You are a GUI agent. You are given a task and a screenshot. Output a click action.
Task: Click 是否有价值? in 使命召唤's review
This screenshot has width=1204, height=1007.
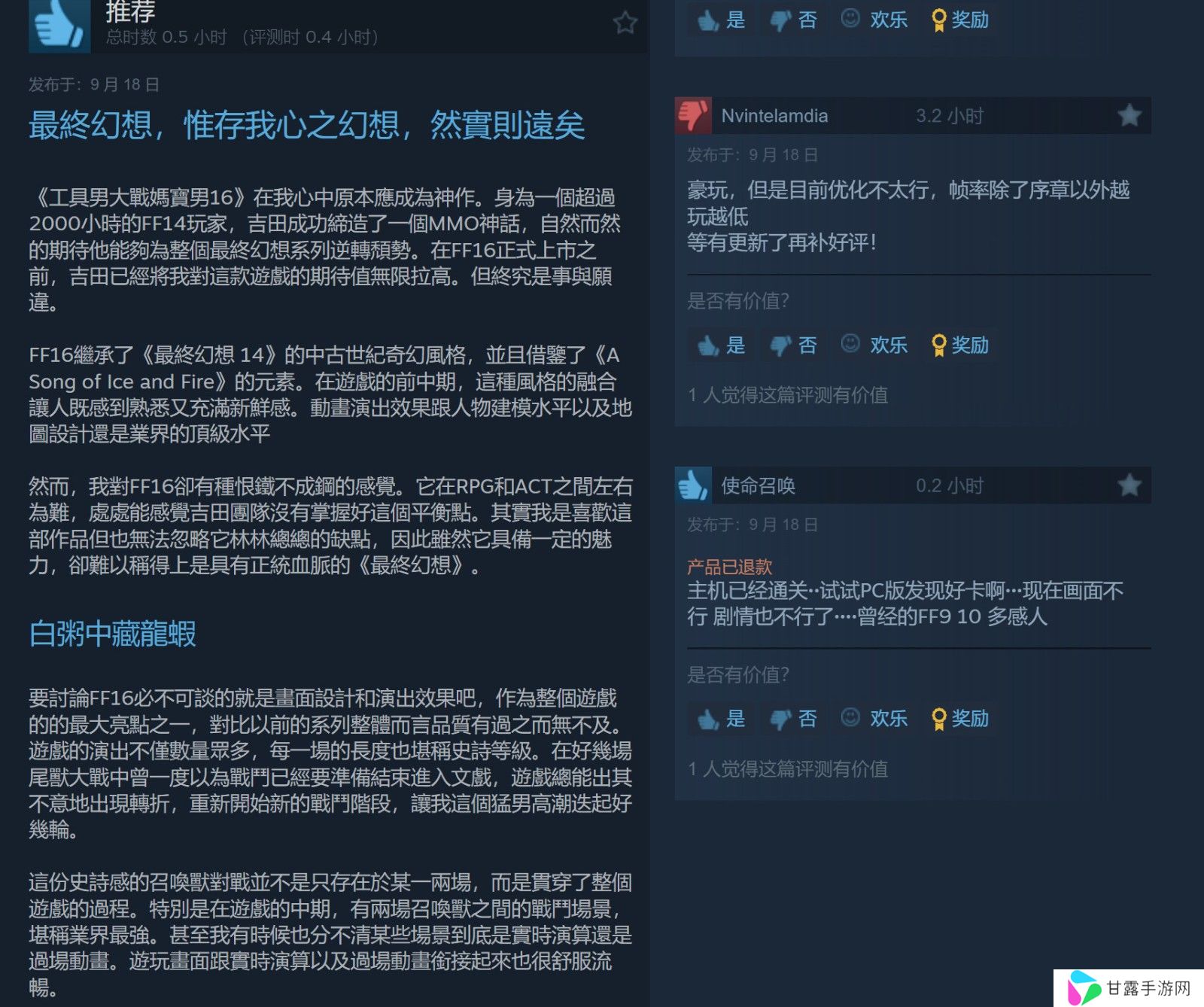click(737, 675)
